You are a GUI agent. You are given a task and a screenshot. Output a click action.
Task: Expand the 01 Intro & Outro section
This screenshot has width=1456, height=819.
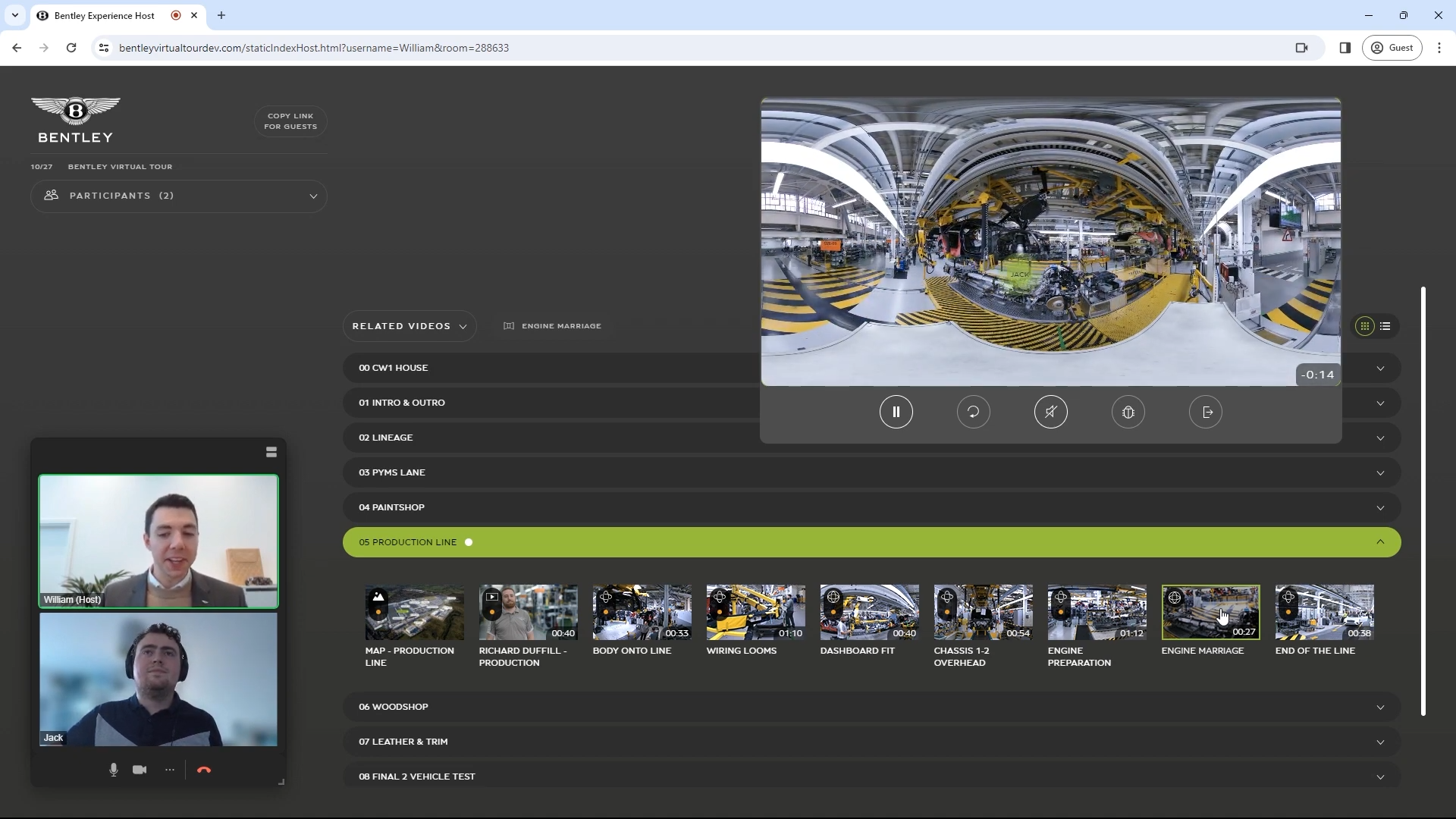point(871,403)
